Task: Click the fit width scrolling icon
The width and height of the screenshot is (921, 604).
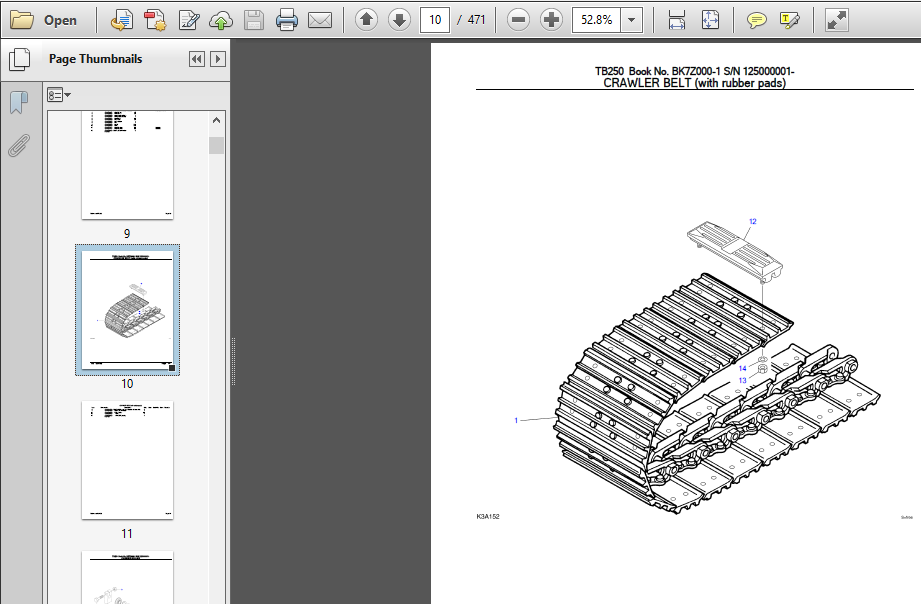Action: [x=677, y=20]
